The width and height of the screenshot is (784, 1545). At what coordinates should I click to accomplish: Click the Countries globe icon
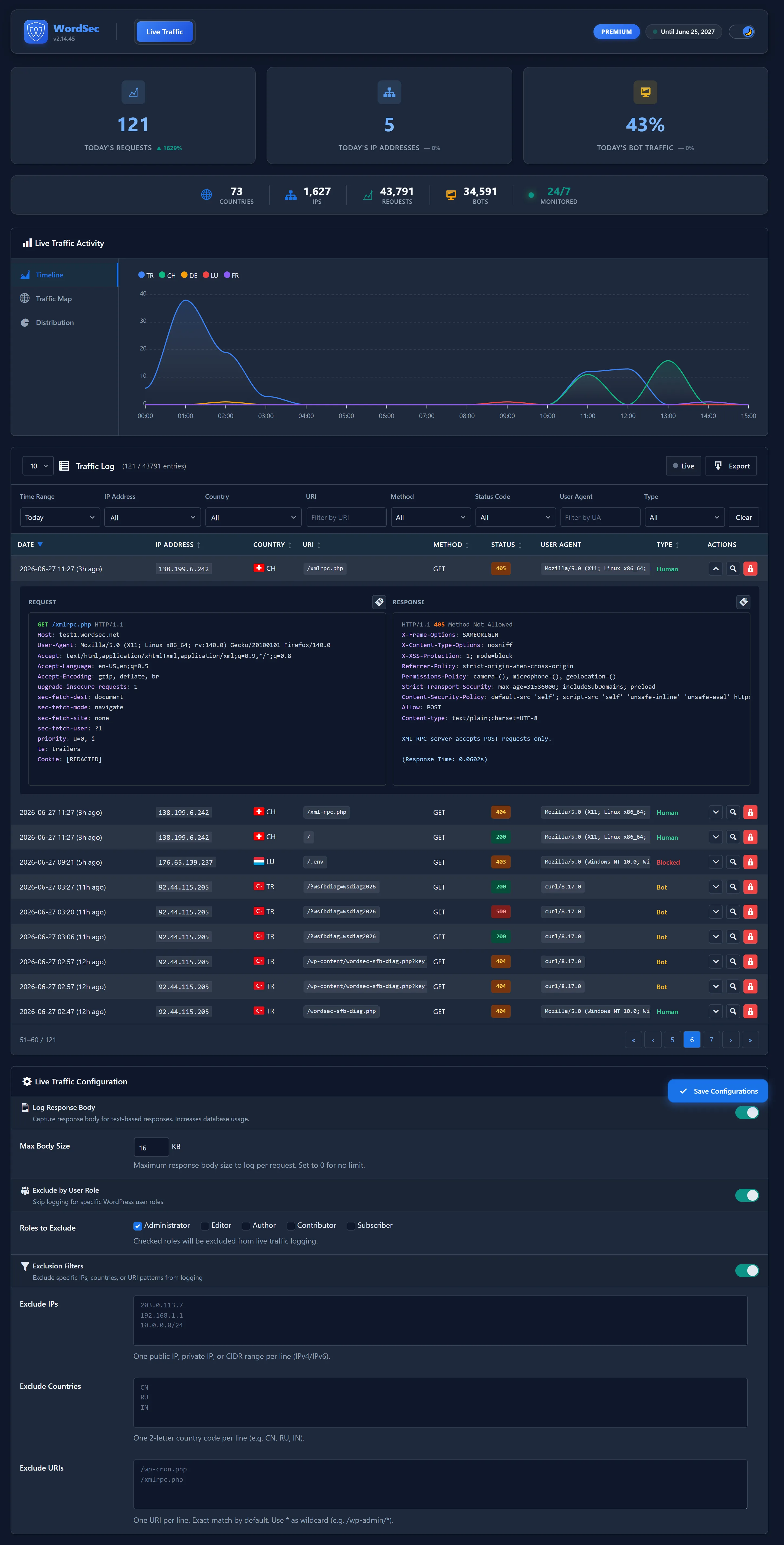tap(206, 195)
